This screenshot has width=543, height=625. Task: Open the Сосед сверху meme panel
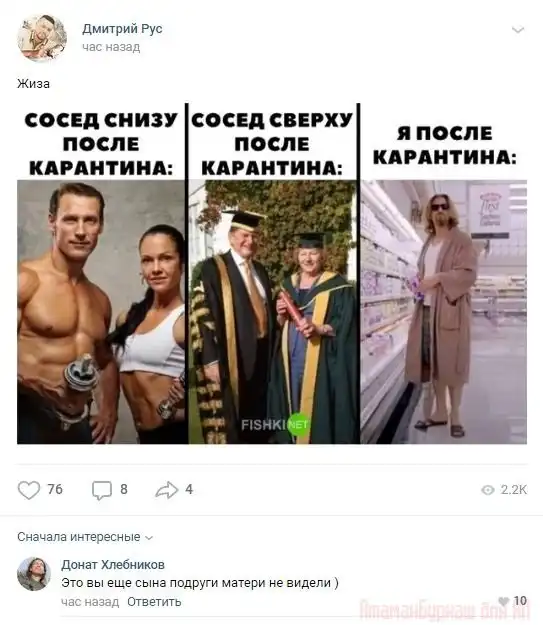272,273
